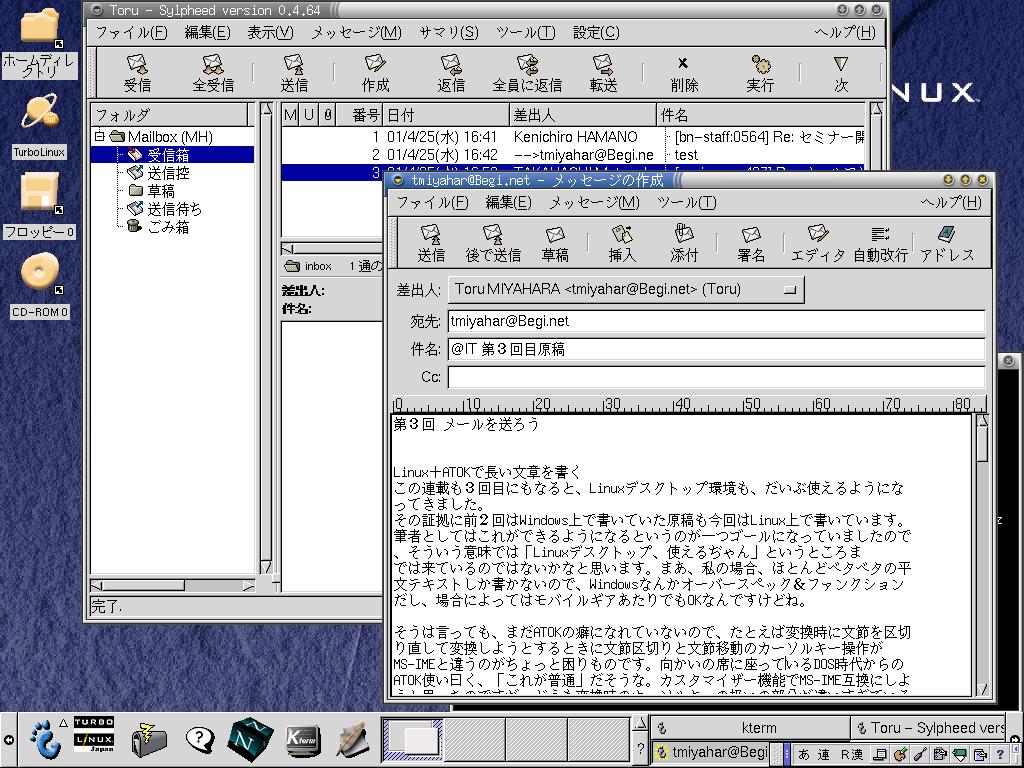The image size is (1024, 768).
Task: Select the ごみ箱 (Trash) folder
Action: 168,227
